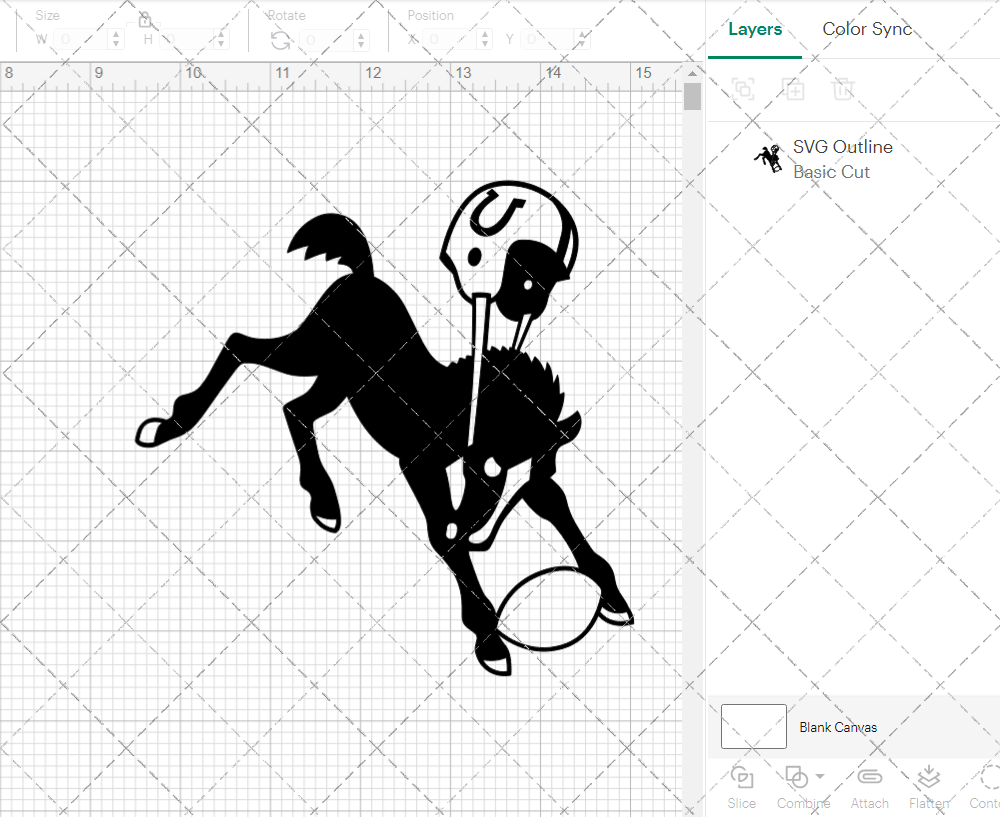Click the Height size input field

(x=186, y=40)
